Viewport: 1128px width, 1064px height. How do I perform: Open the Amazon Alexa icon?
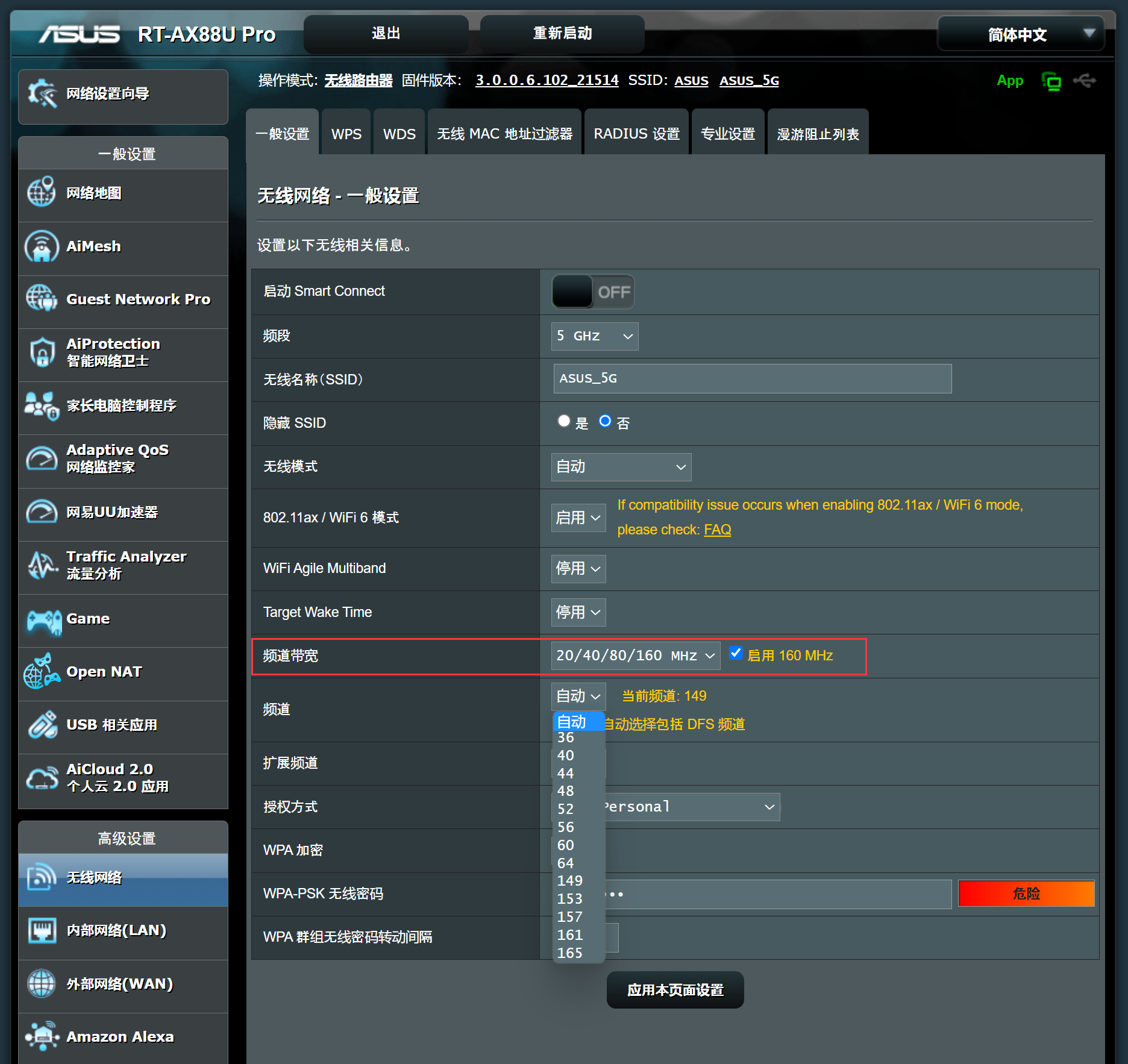point(42,1037)
